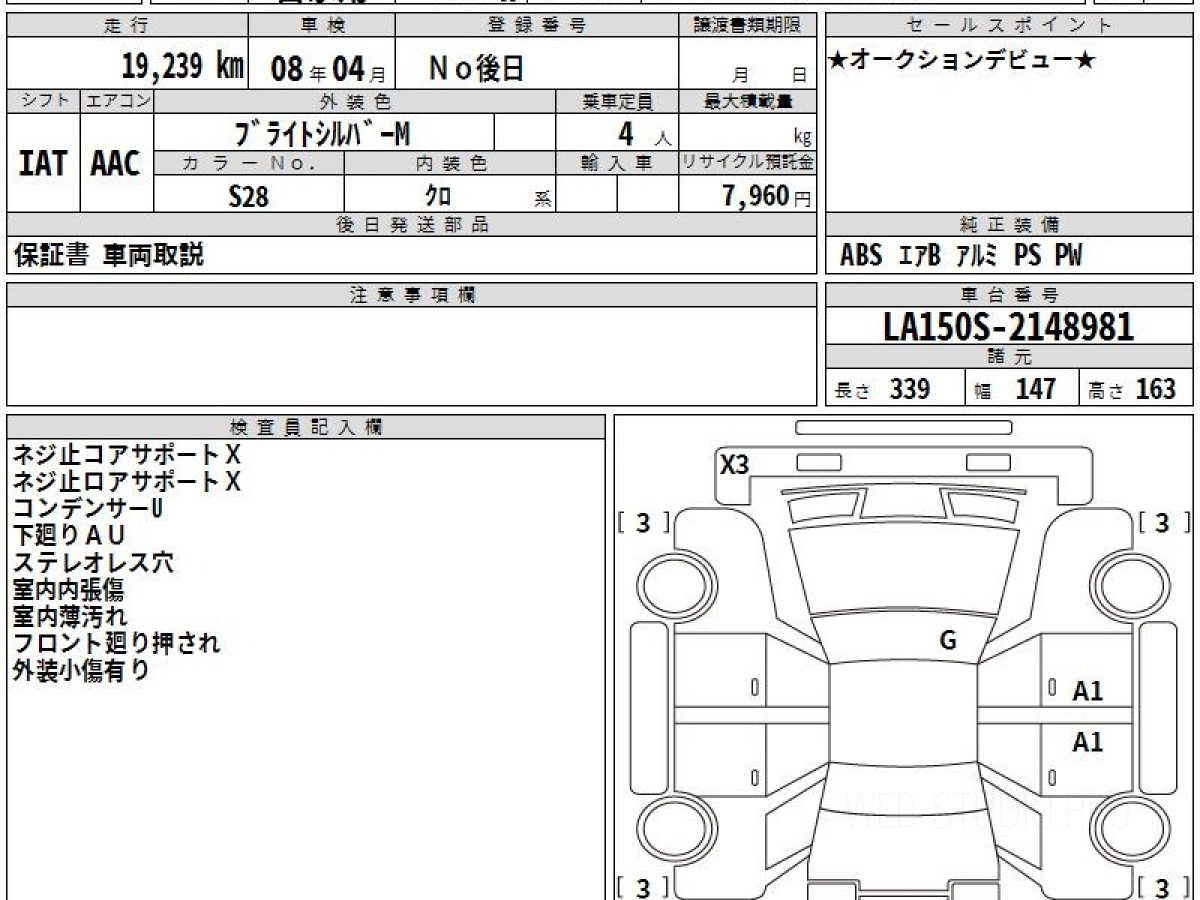The image size is (1200, 900).
Task: Click the equipment list ABS エアB アルミ PS PW
Action: (960, 256)
